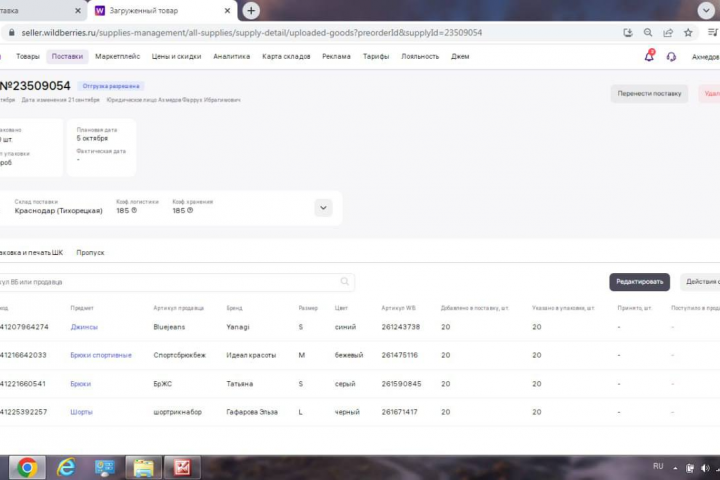Select the Bluejeans seller article
This screenshot has height=480, width=720.
(169, 327)
